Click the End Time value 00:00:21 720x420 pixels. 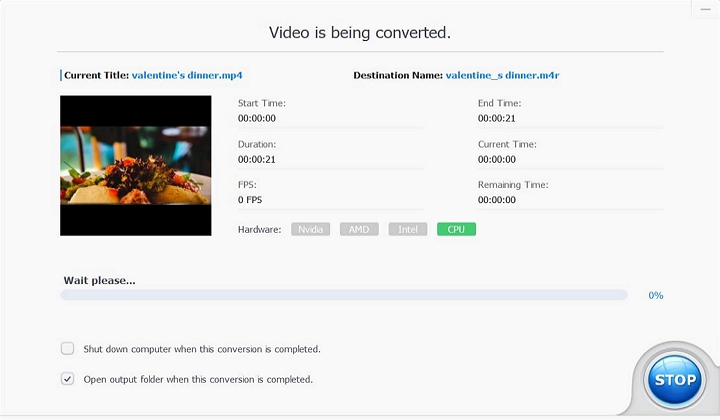point(496,118)
